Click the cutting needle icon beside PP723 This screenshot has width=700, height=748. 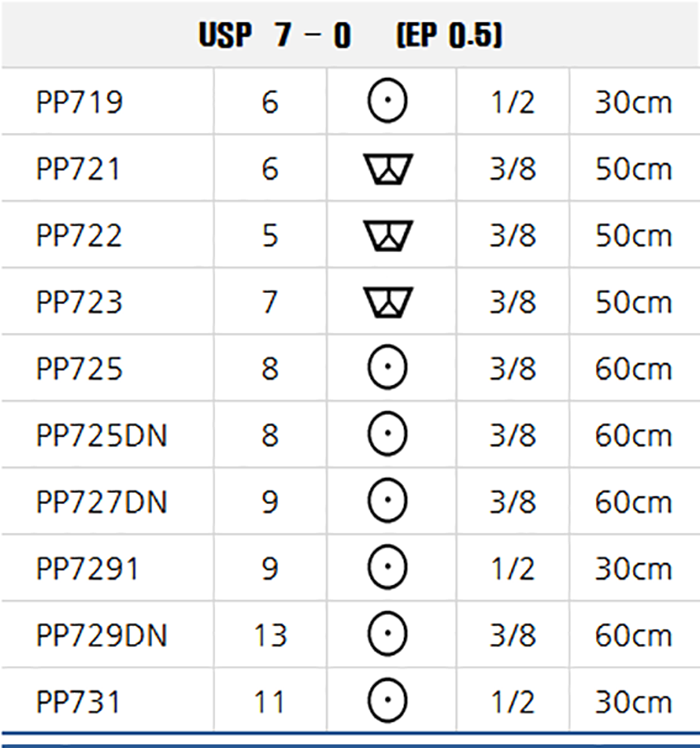(388, 302)
